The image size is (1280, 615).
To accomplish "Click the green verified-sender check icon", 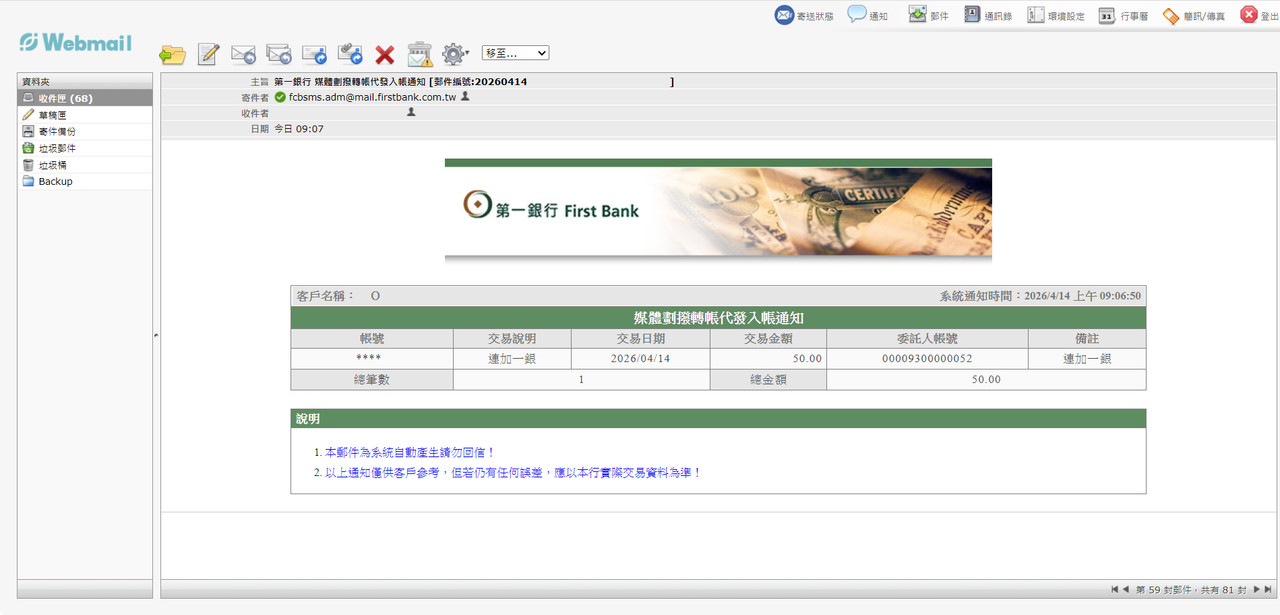I will click(280, 97).
